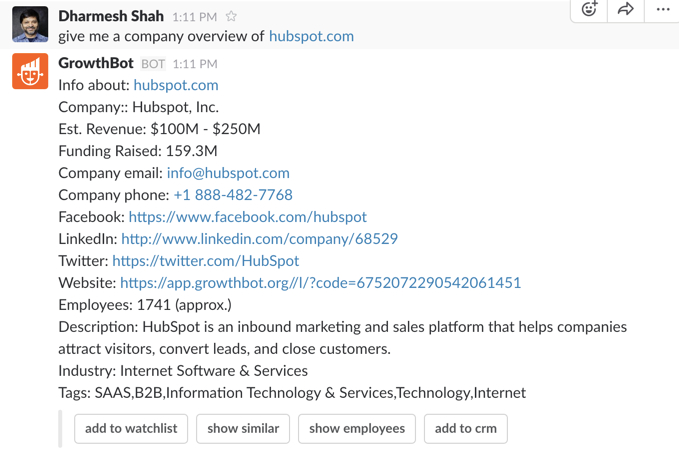679x451 pixels.
Task: Click the show employees button
Action: tap(357, 428)
